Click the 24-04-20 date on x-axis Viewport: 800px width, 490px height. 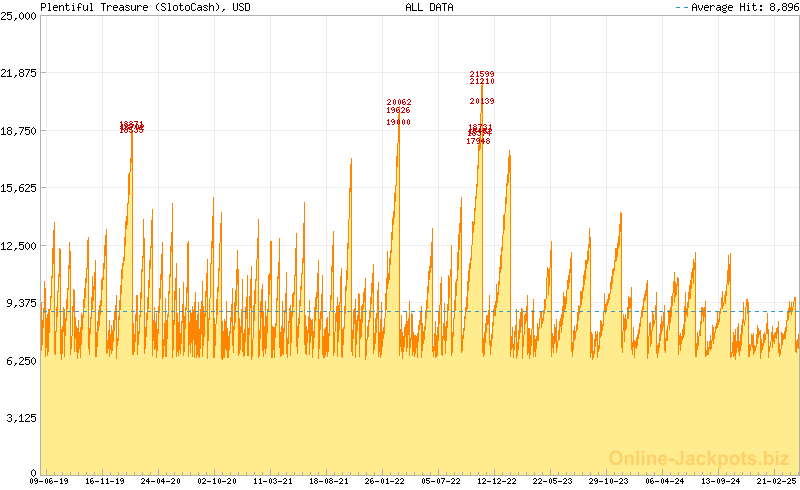click(161, 481)
